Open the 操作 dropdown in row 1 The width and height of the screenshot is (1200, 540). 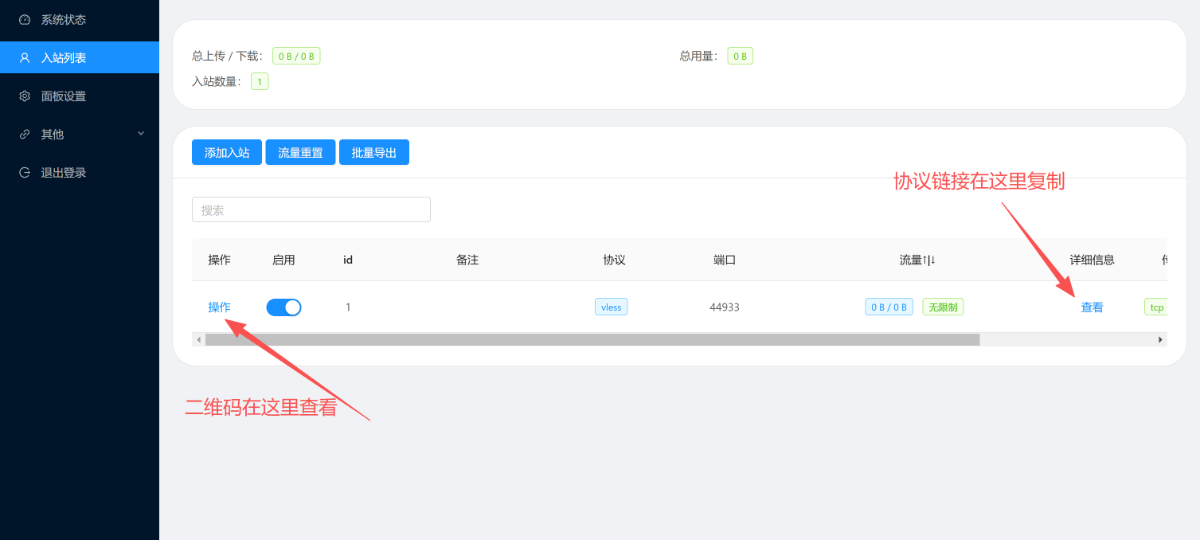coord(219,307)
